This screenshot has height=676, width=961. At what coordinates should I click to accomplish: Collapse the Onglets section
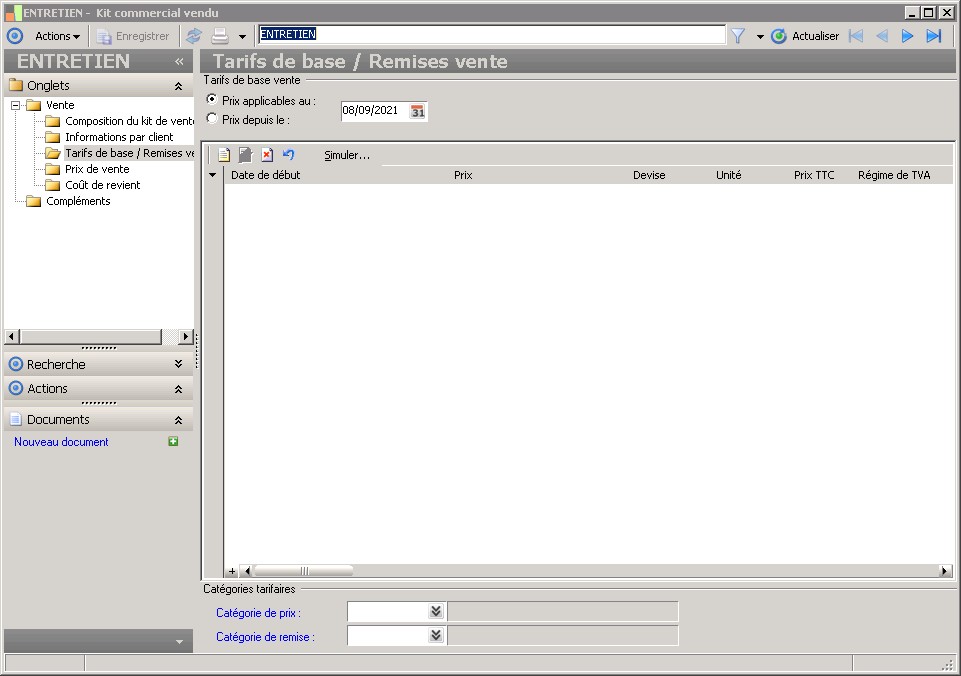click(178, 86)
